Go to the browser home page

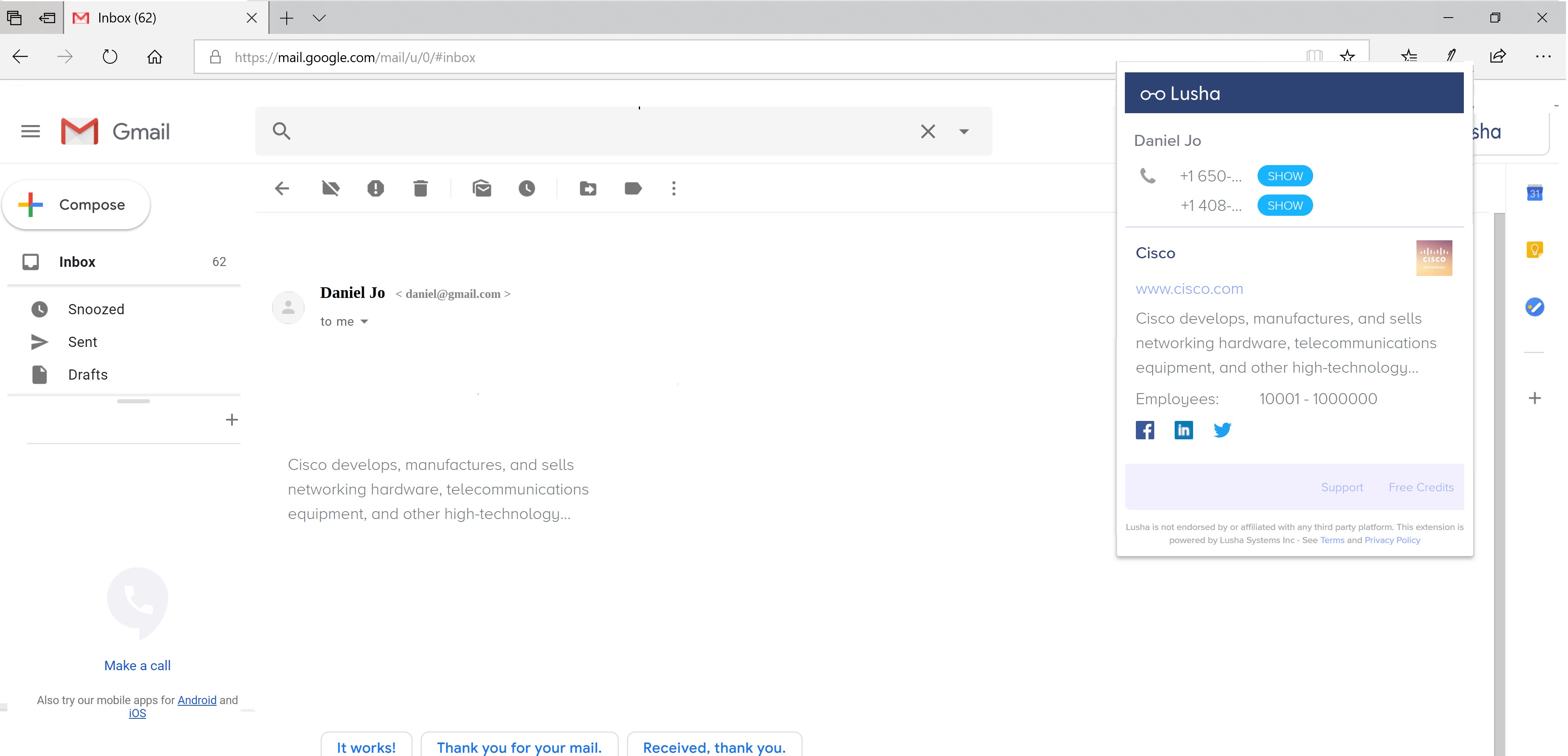point(155,57)
